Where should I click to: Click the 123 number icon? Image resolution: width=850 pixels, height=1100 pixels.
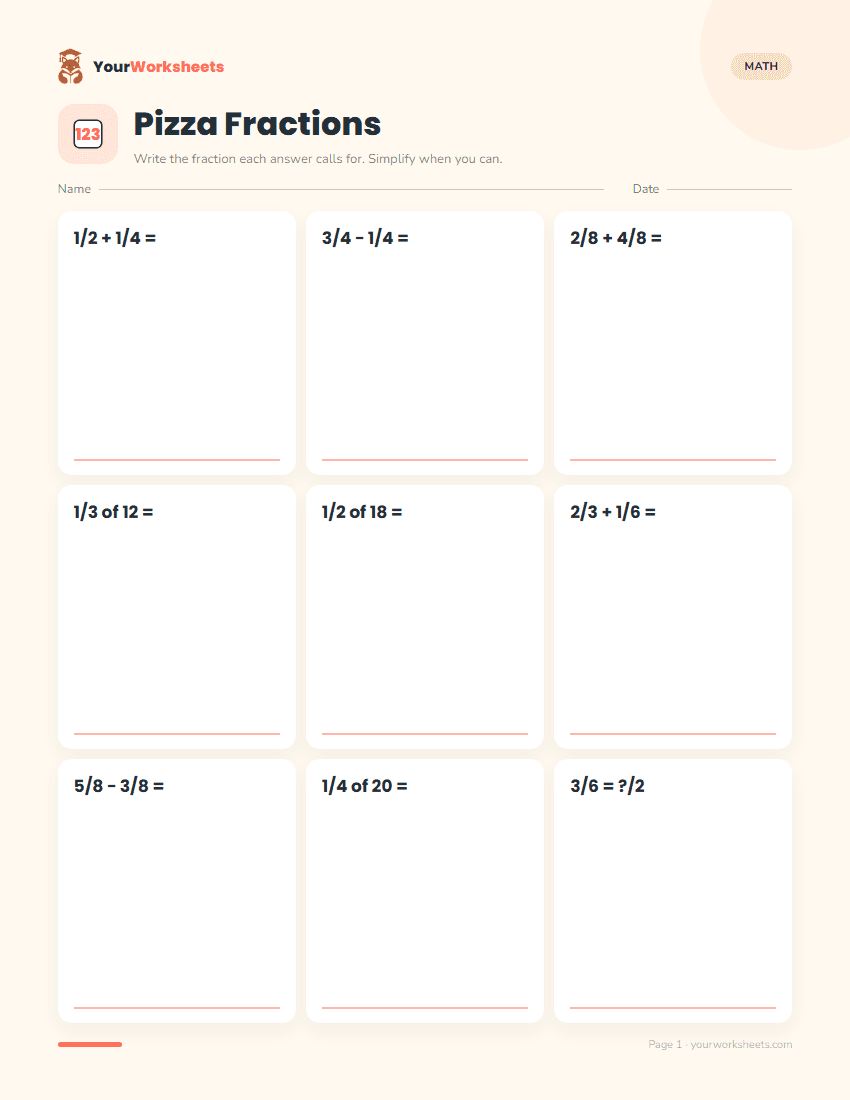click(x=88, y=134)
